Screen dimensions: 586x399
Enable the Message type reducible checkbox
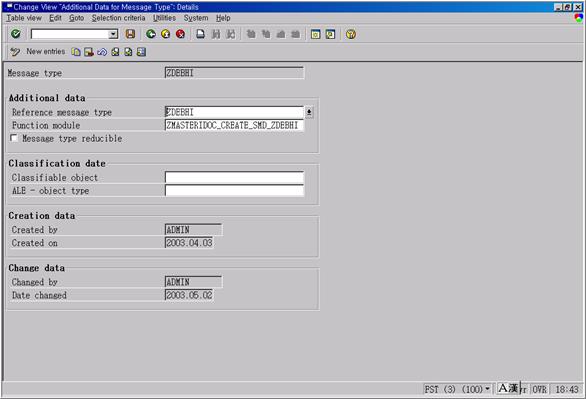pyautogui.click(x=14, y=138)
